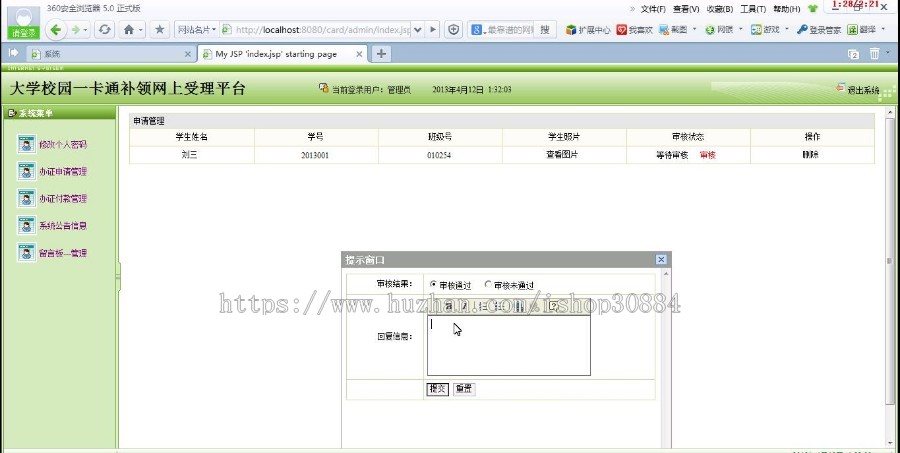Screen dimensions: 900x453
Task: Click the trash closed-tabs icon
Action: coord(874,53)
